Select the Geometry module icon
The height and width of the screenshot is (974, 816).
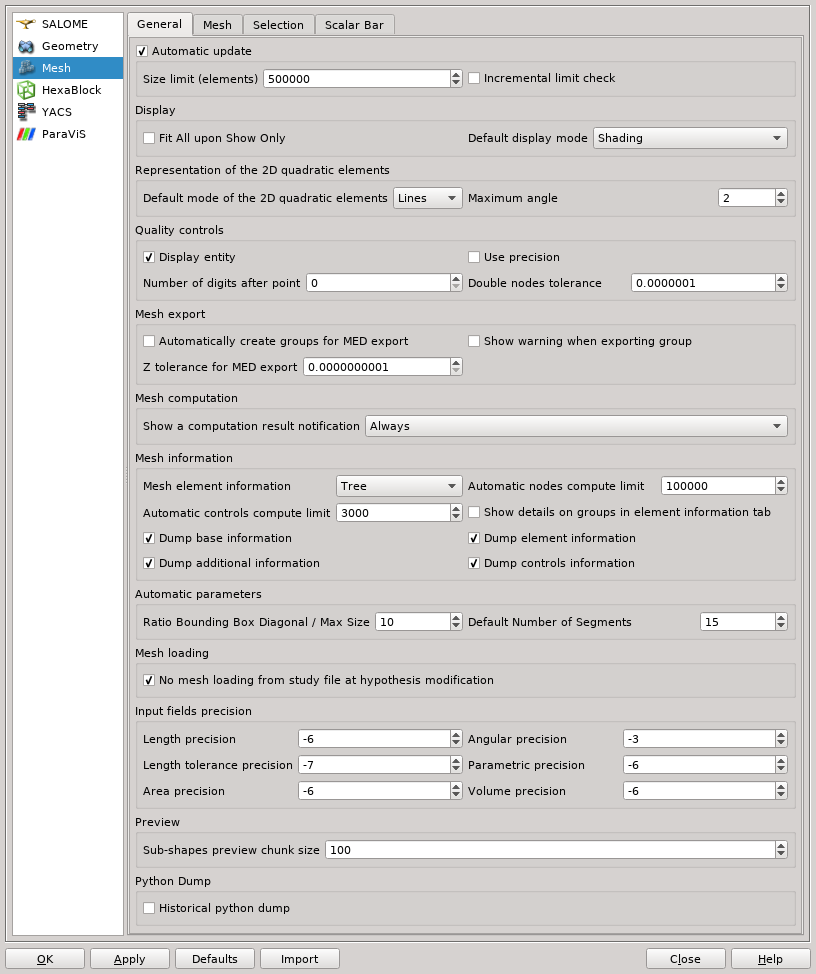pyautogui.click(x=26, y=46)
